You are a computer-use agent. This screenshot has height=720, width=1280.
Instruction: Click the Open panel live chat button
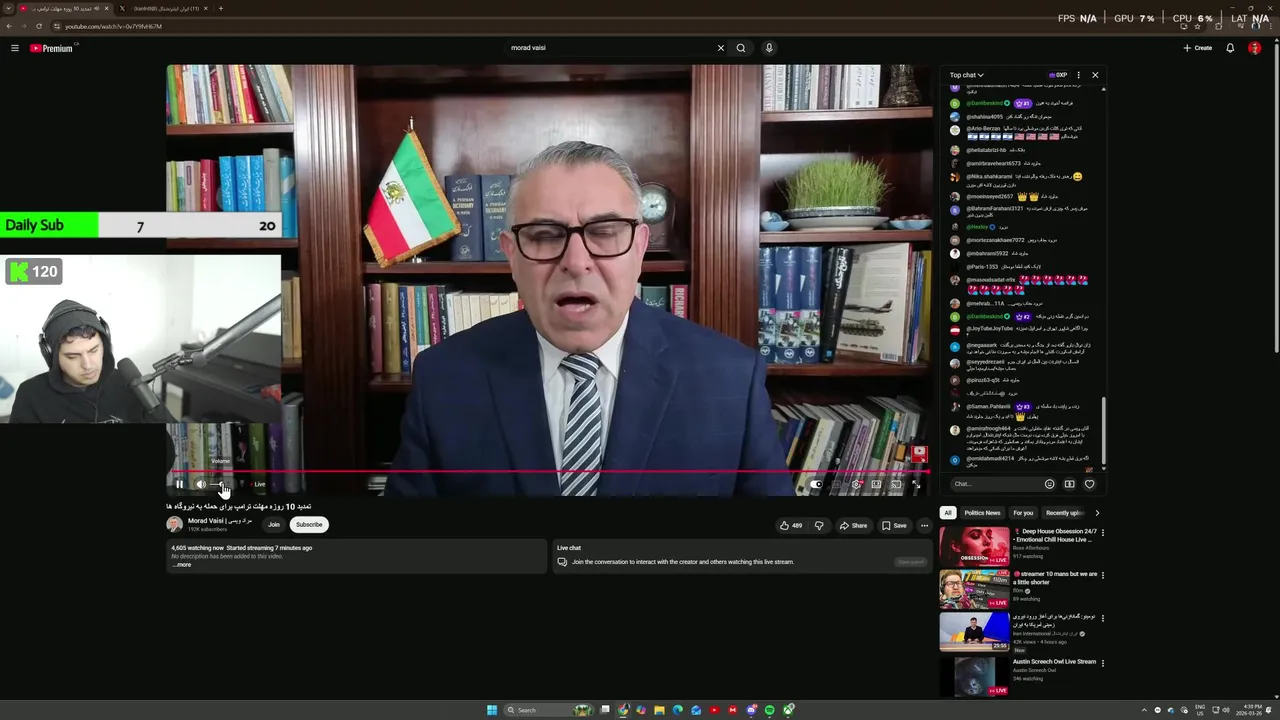tap(911, 562)
